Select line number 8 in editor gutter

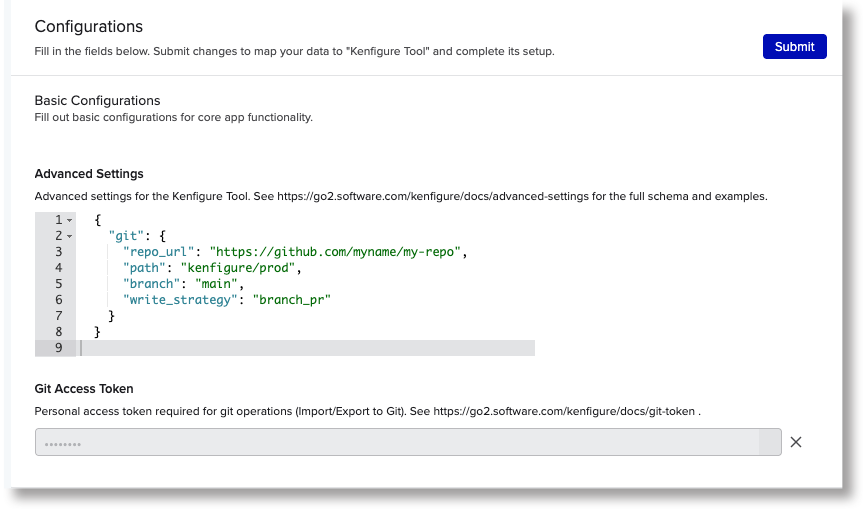[x=58, y=332]
